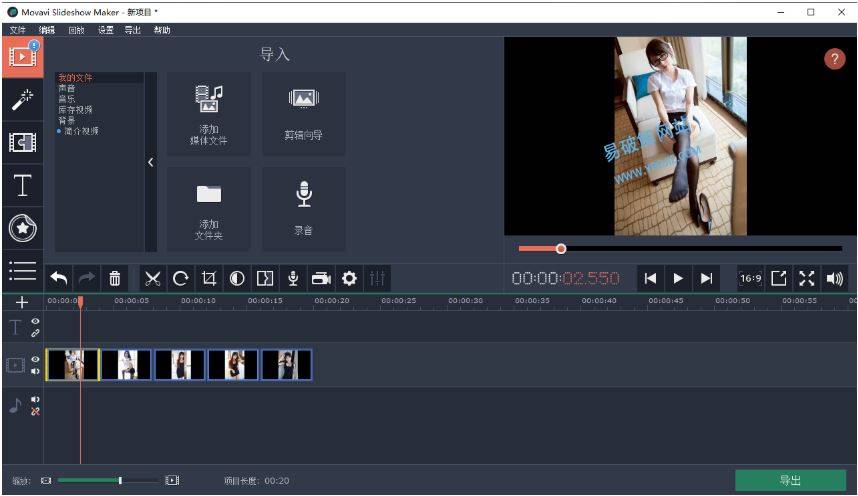This screenshot has width=858, height=496.
Task: Add a track with plus icon
Action: (22, 302)
